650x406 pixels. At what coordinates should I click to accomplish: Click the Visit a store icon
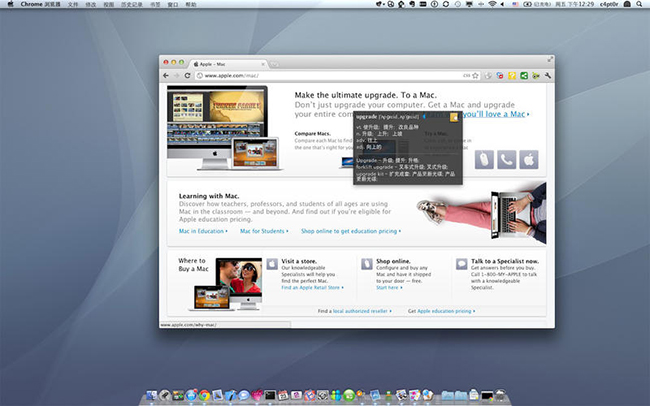click(x=272, y=264)
